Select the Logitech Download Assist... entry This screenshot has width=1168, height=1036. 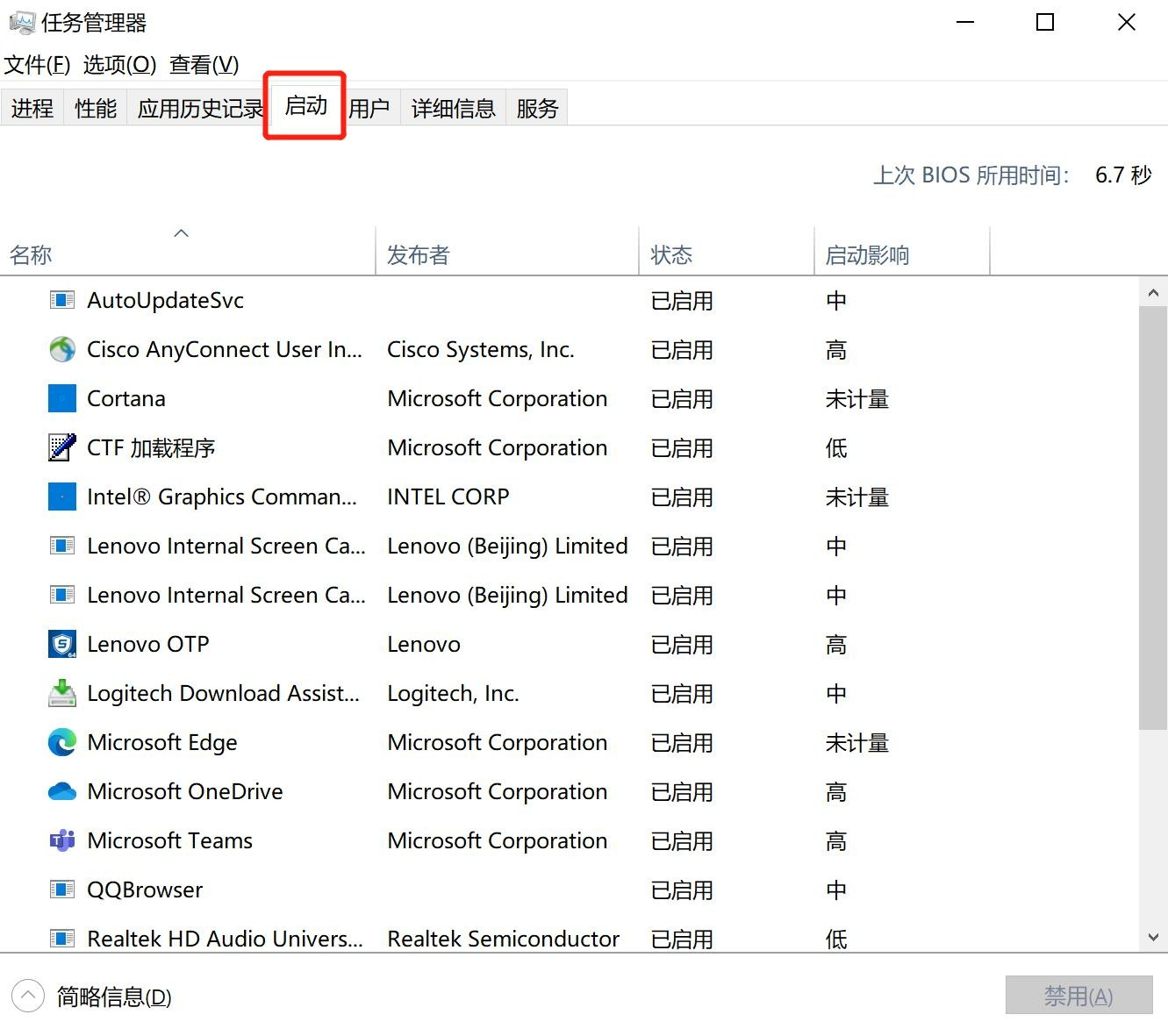coord(223,693)
